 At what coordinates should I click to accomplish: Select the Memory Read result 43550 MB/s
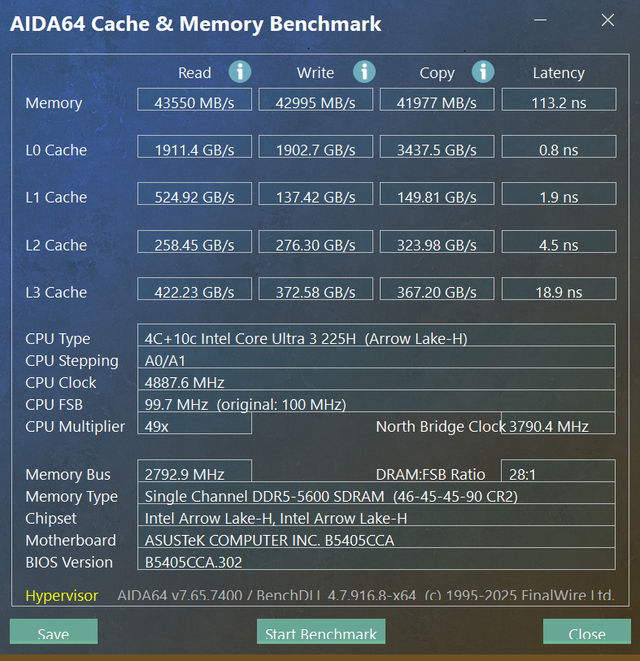(x=194, y=99)
